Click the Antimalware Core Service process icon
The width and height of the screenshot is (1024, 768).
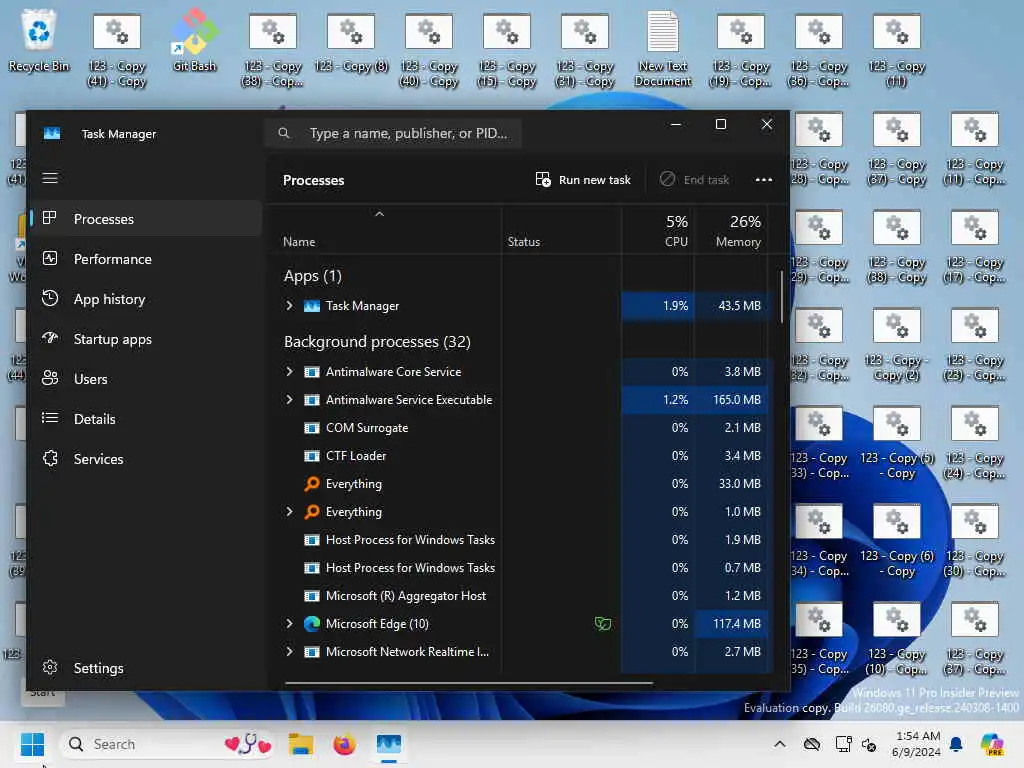(312, 372)
